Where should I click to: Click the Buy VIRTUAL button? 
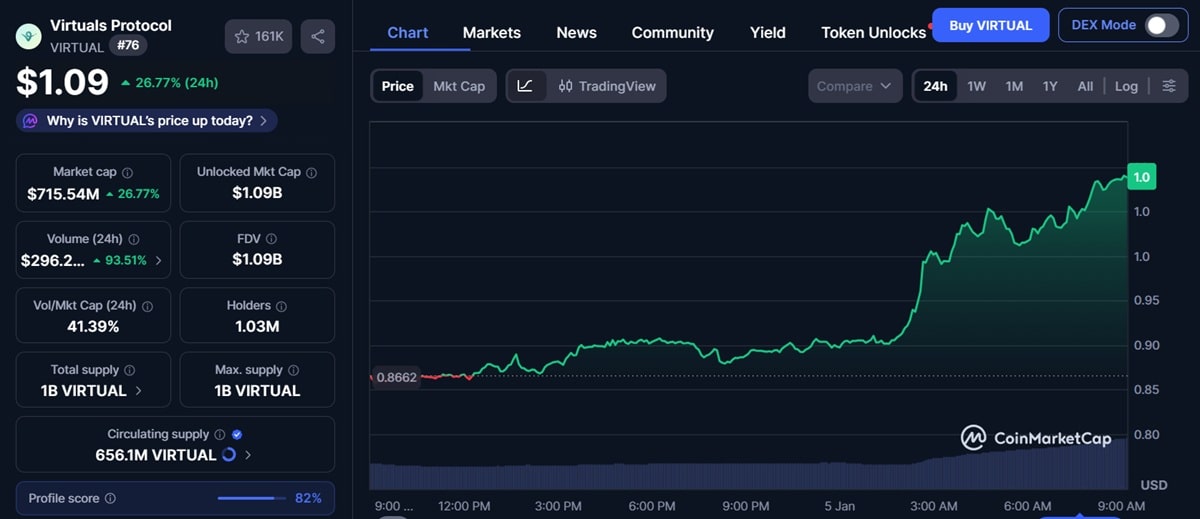click(x=990, y=25)
